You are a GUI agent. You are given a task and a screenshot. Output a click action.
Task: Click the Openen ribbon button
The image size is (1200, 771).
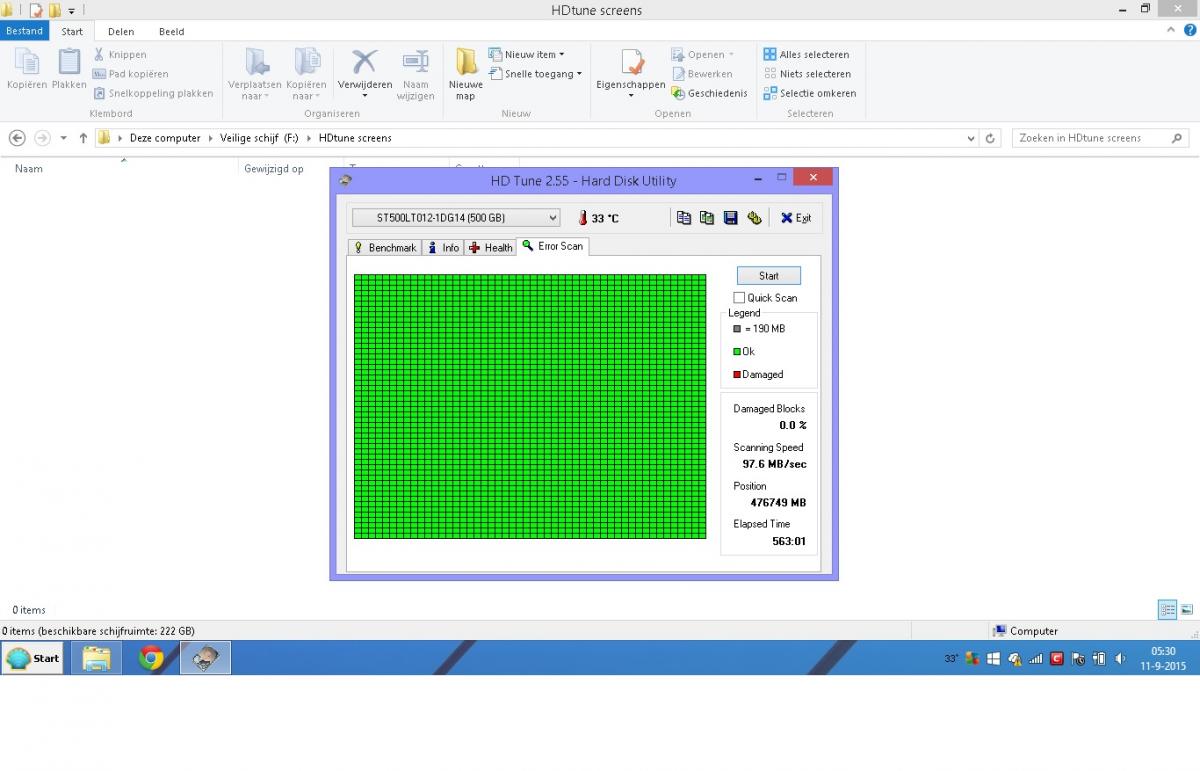pyautogui.click(x=702, y=55)
